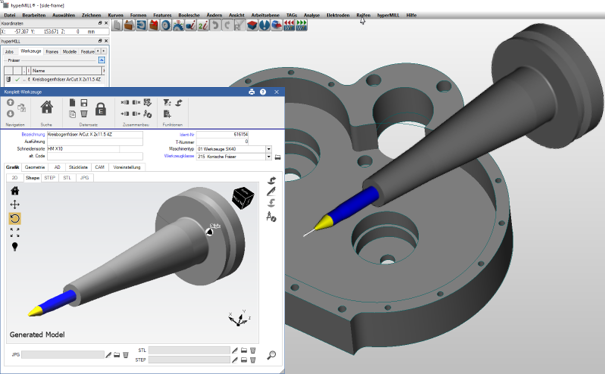
Task: Open the Werkzeugklasse dropdown
Action: 269,157
